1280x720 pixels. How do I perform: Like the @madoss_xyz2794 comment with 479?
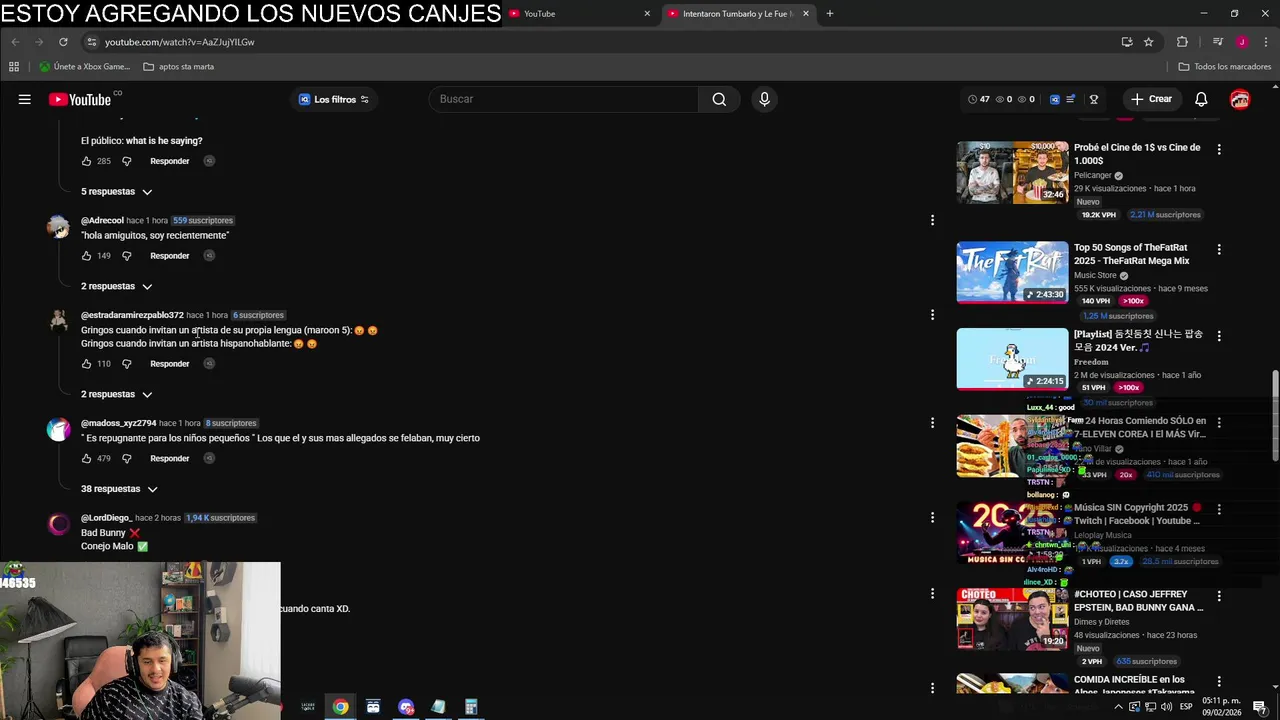pos(87,459)
